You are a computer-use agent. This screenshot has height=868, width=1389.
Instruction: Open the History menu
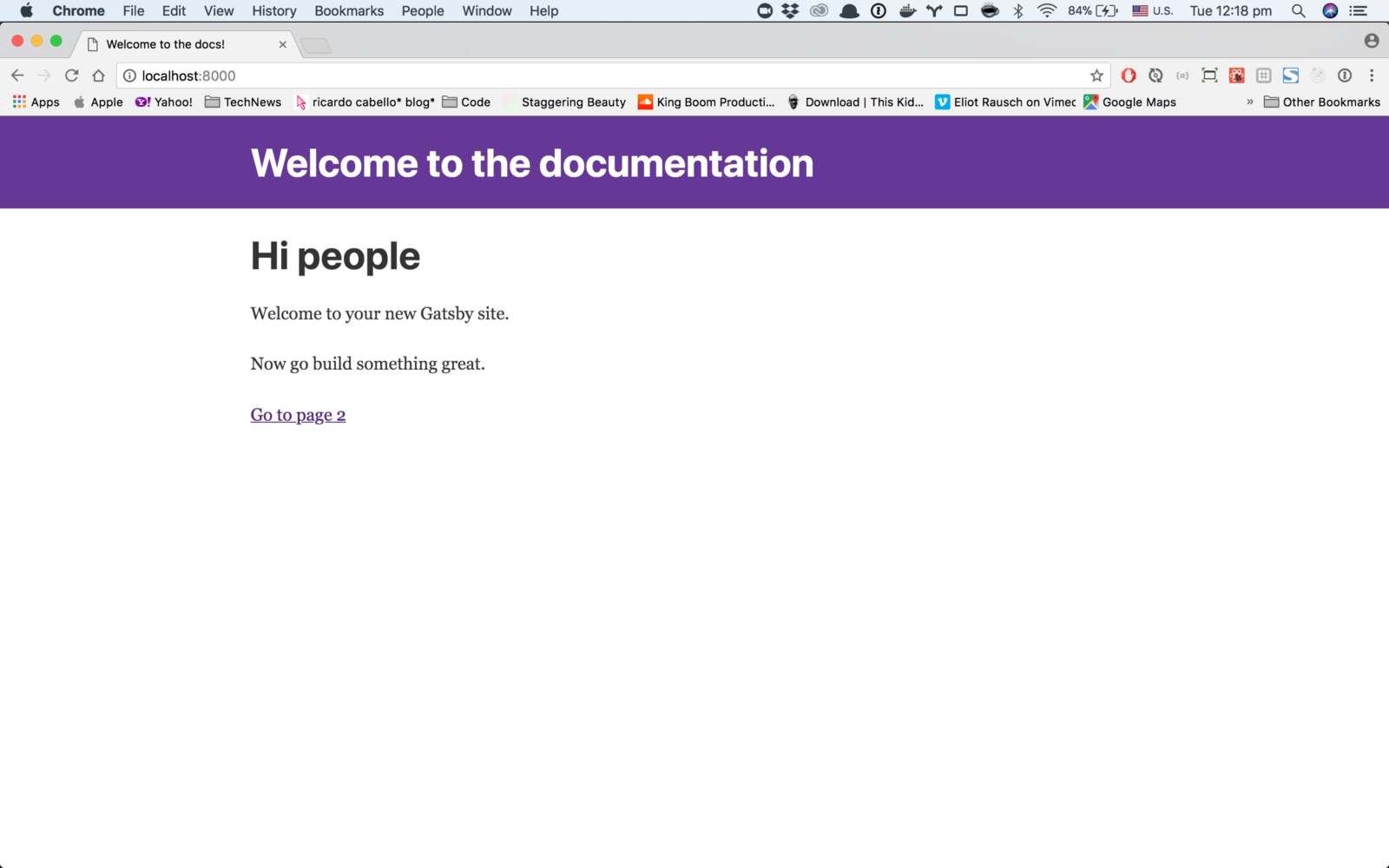coord(274,10)
